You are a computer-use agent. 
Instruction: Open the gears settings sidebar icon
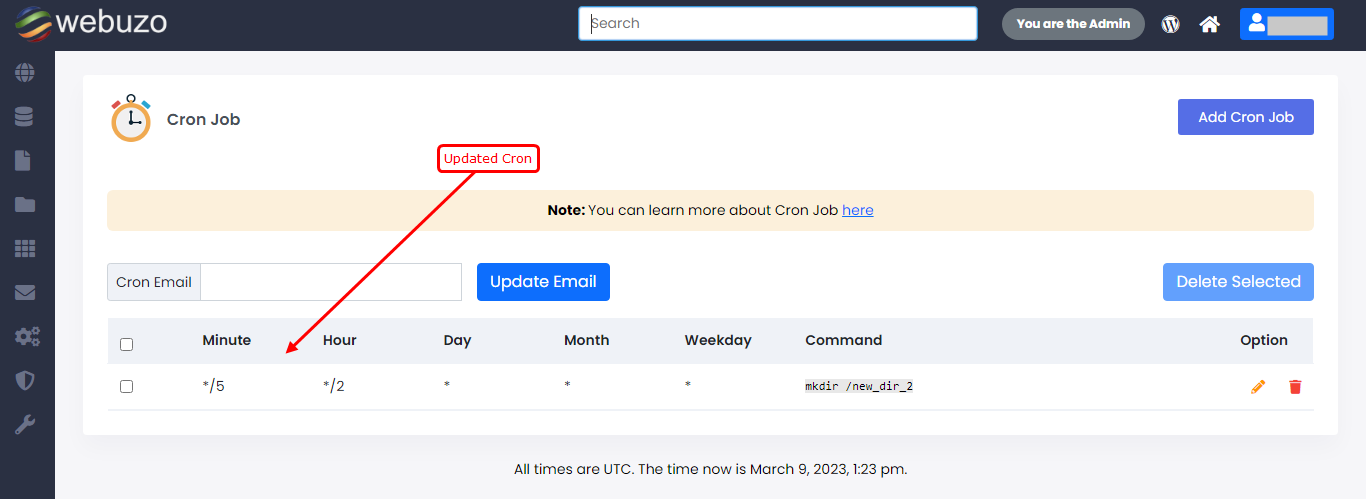tap(26, 337)
